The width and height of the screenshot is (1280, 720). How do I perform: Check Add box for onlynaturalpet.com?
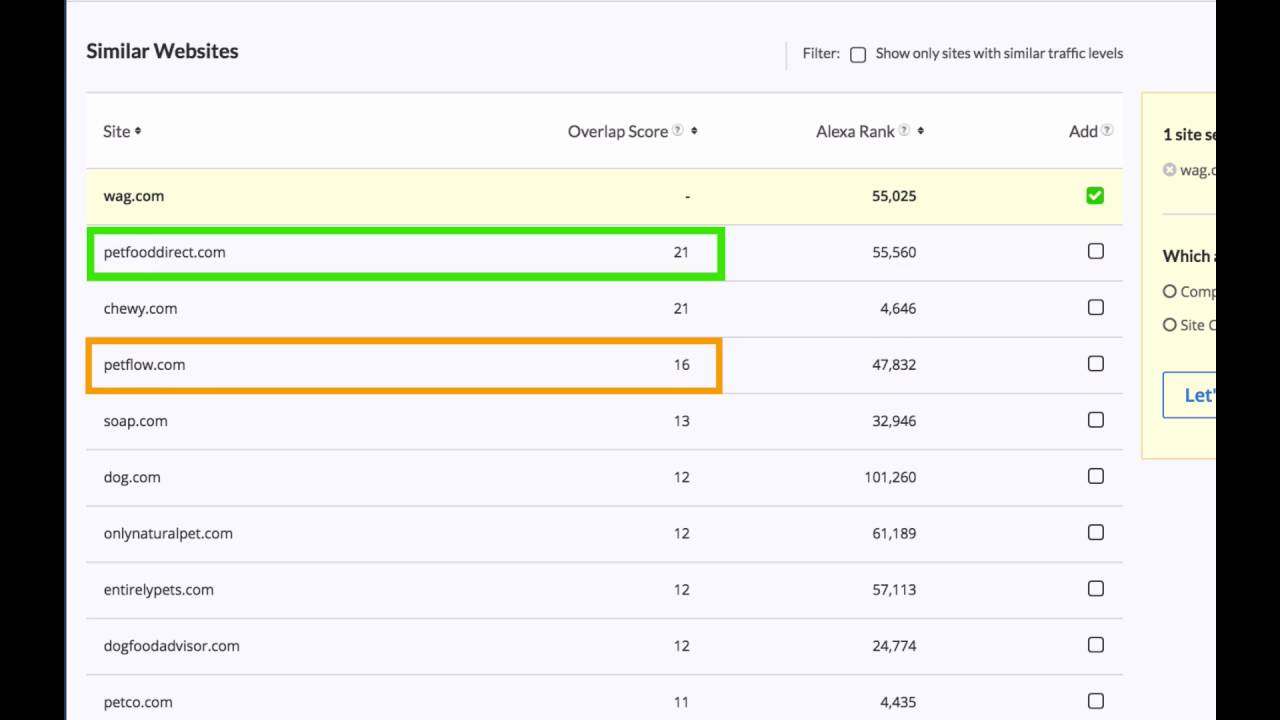click(1096, 532)
